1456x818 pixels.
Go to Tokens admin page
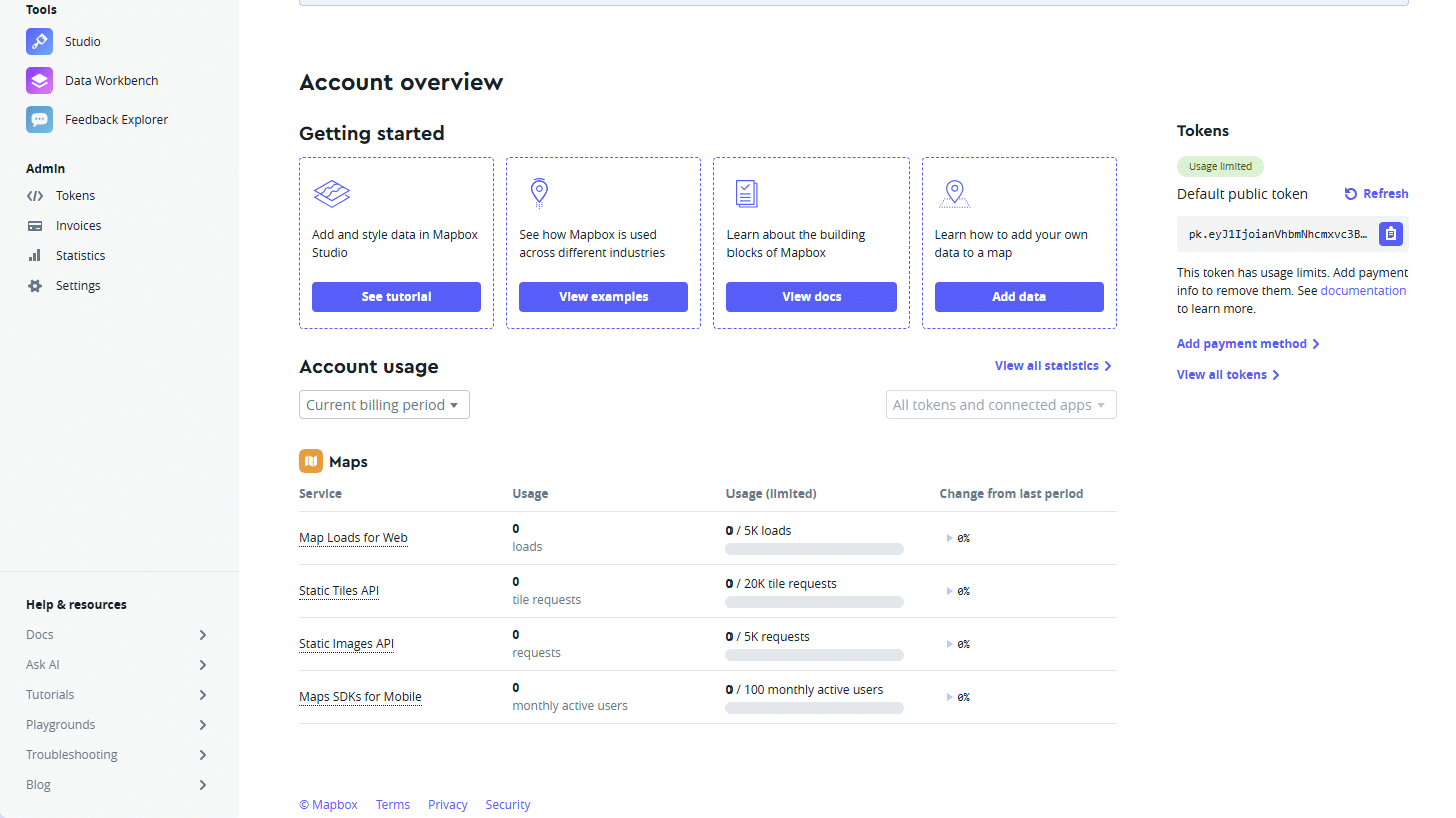point(76,196)
